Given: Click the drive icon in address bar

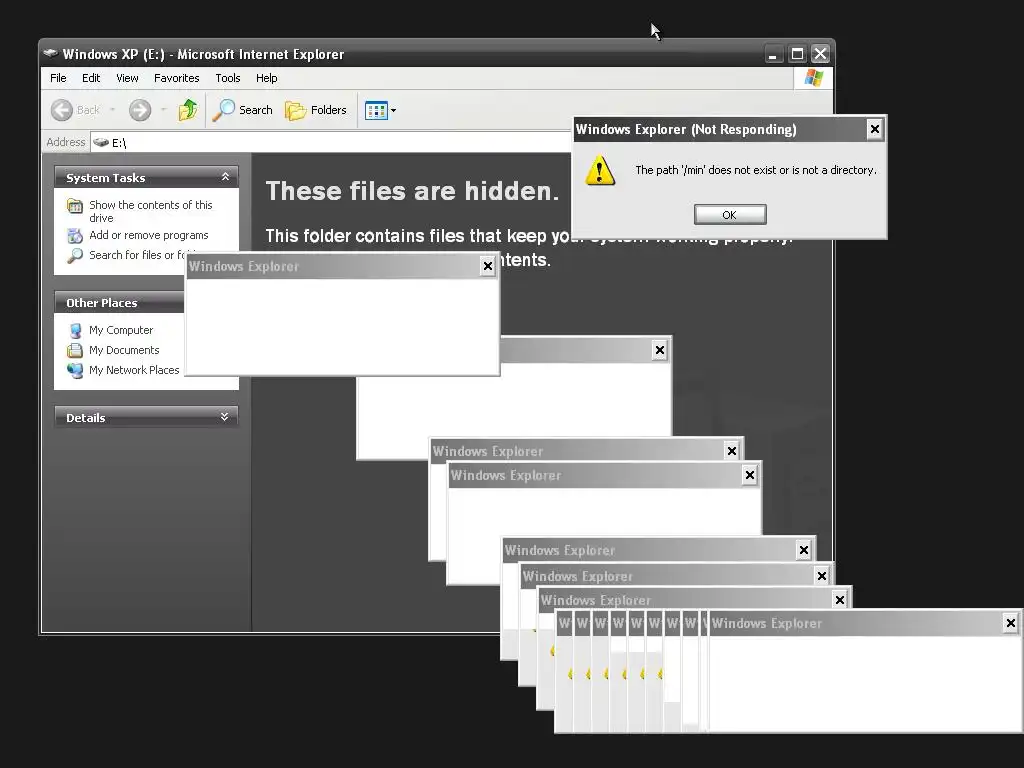Looking at the screenshot, I should click(101, 142).
